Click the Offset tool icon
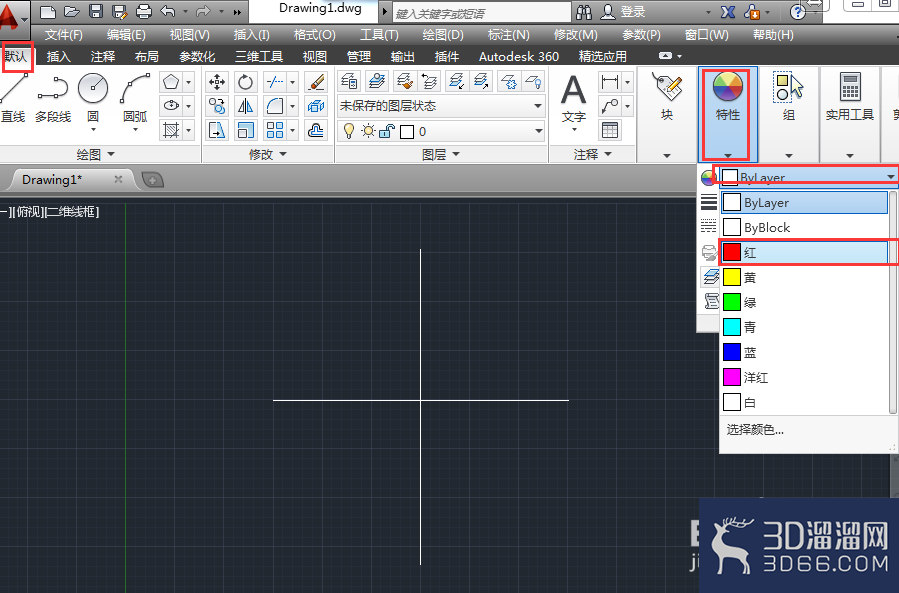Viewport: 899px width, 593px height. (x=316, y=130)
